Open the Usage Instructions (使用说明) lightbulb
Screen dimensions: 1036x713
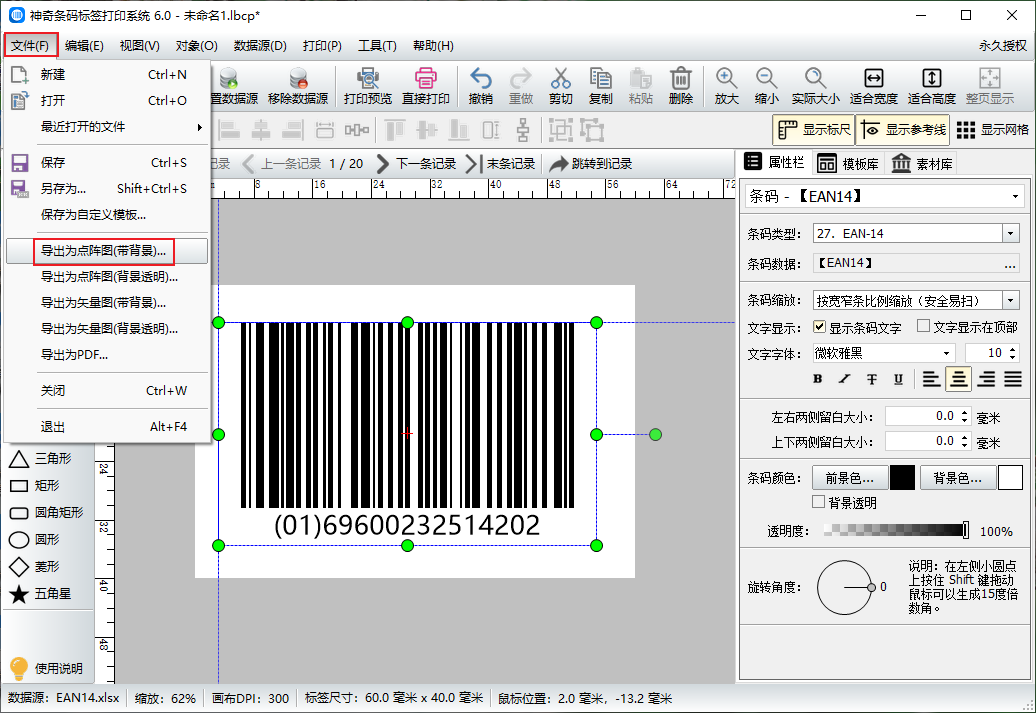(x=46, y=668)
